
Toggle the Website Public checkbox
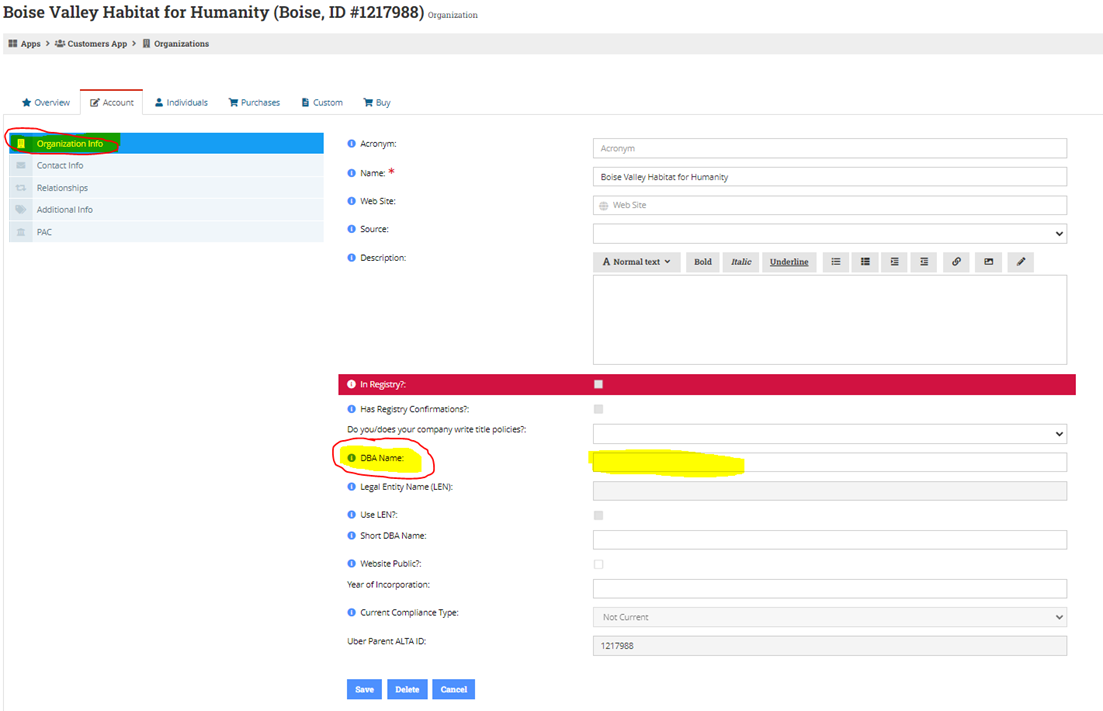tap(599, 564)
